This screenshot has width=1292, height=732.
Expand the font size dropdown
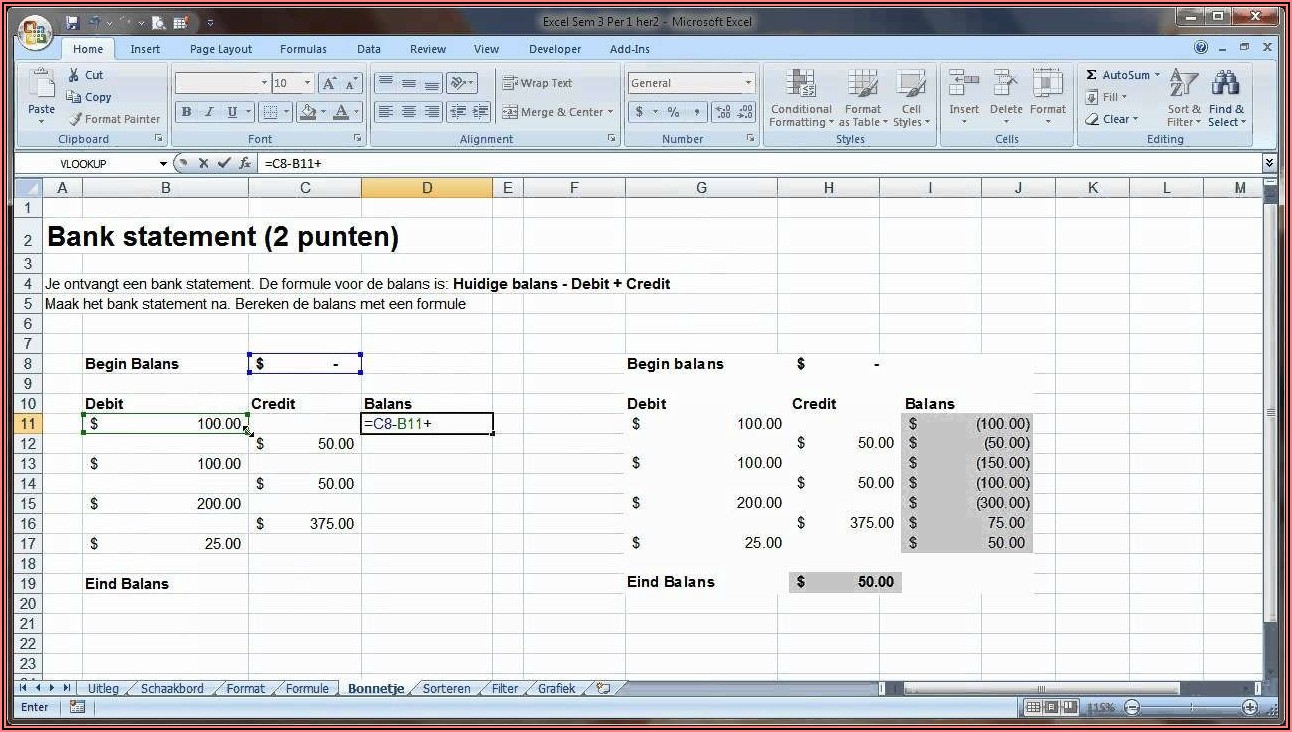pyautogui.click(x=307, y=84)
